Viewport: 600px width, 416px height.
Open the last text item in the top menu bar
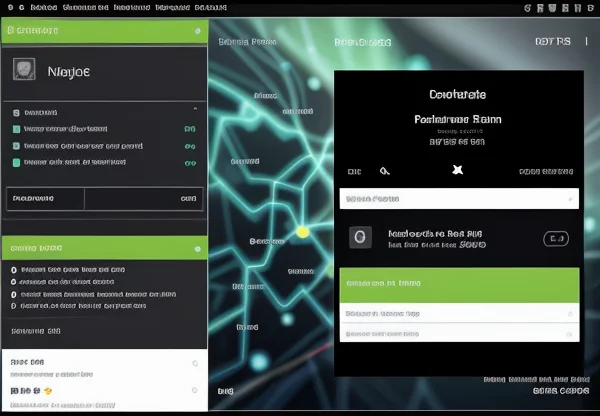pos(211,8)
